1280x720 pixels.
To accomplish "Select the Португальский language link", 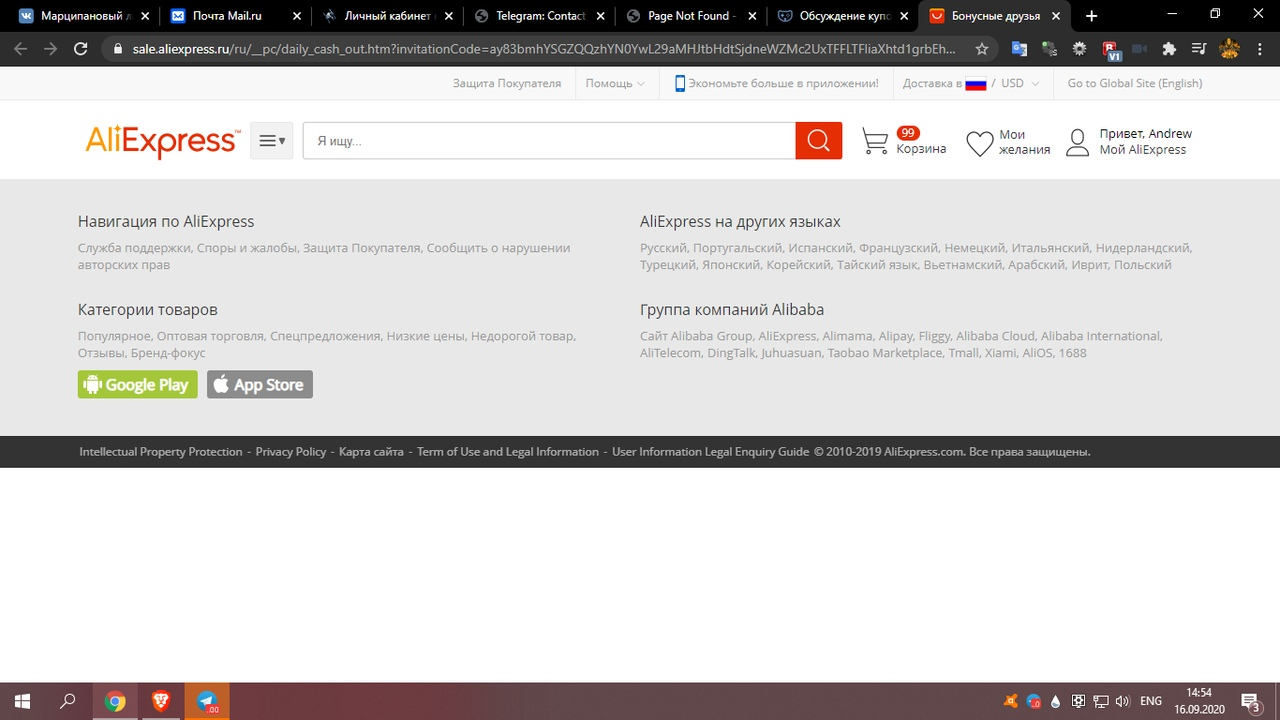I will pyautogui.click(x=737, y=248).
